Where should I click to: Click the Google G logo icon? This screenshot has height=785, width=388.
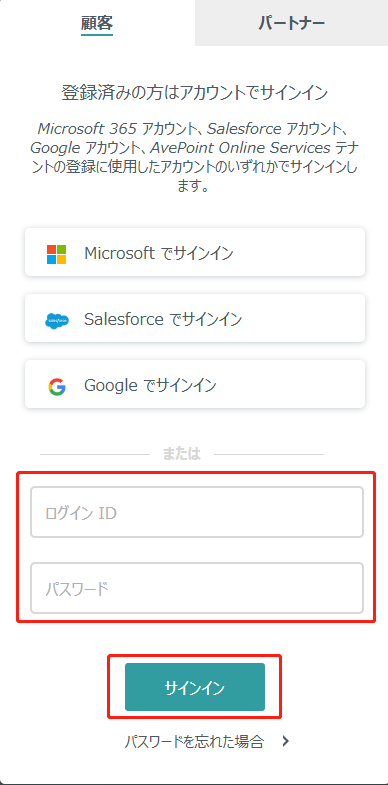57,386
